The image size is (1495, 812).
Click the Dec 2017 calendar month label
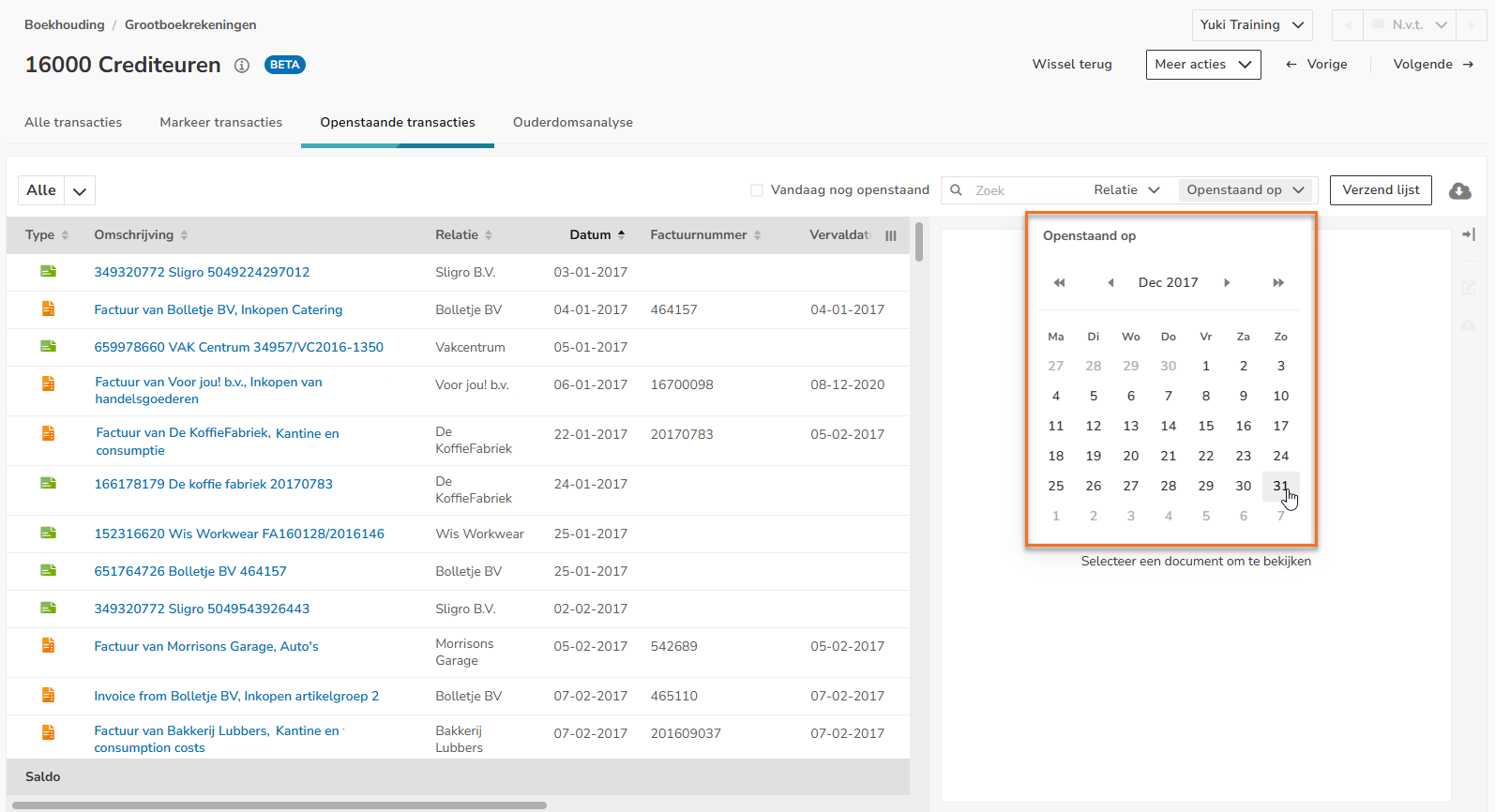pyautogui.click(x=1169, y=282)
